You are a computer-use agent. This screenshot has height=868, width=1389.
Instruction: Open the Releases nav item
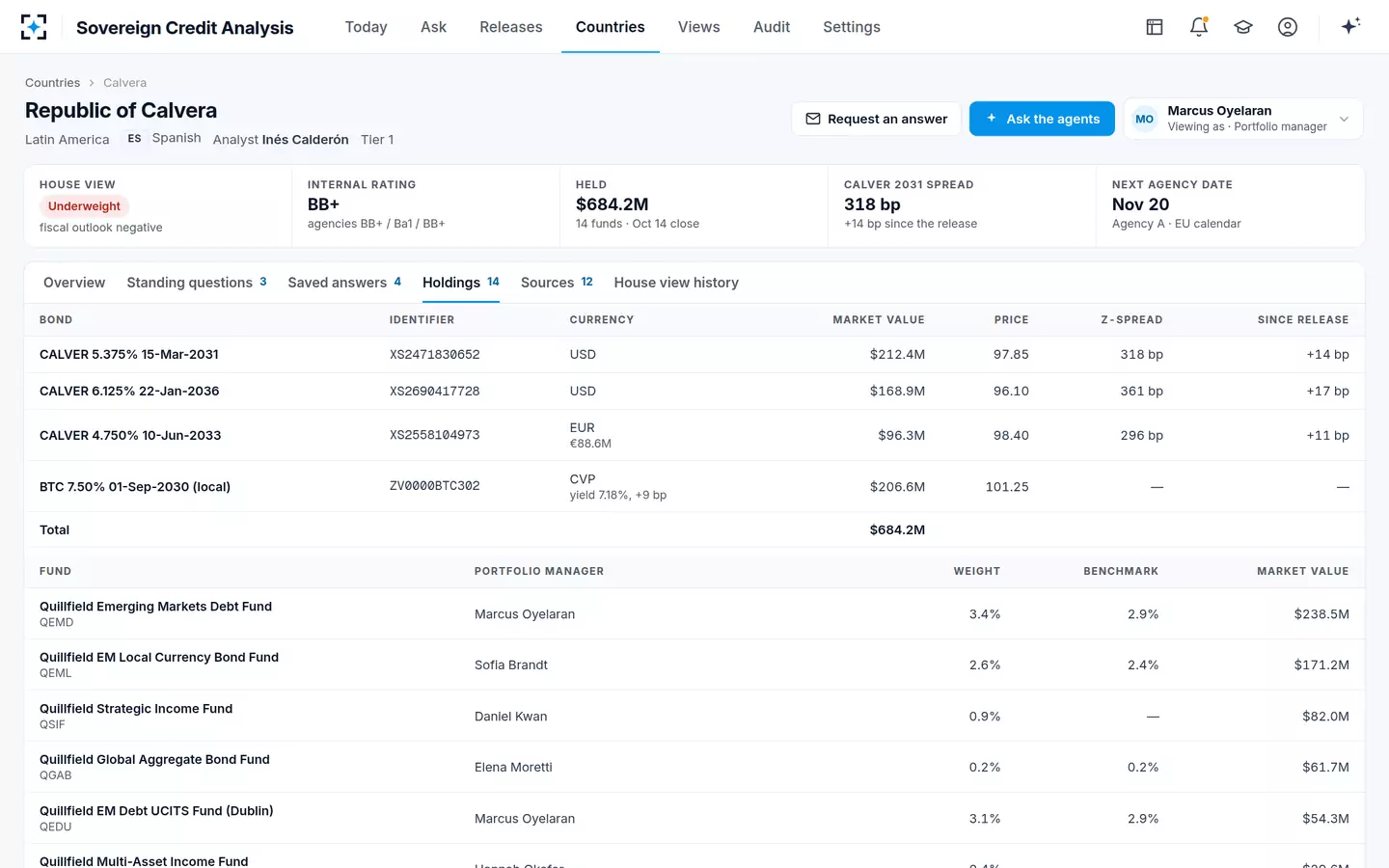[x=511, y=27]
